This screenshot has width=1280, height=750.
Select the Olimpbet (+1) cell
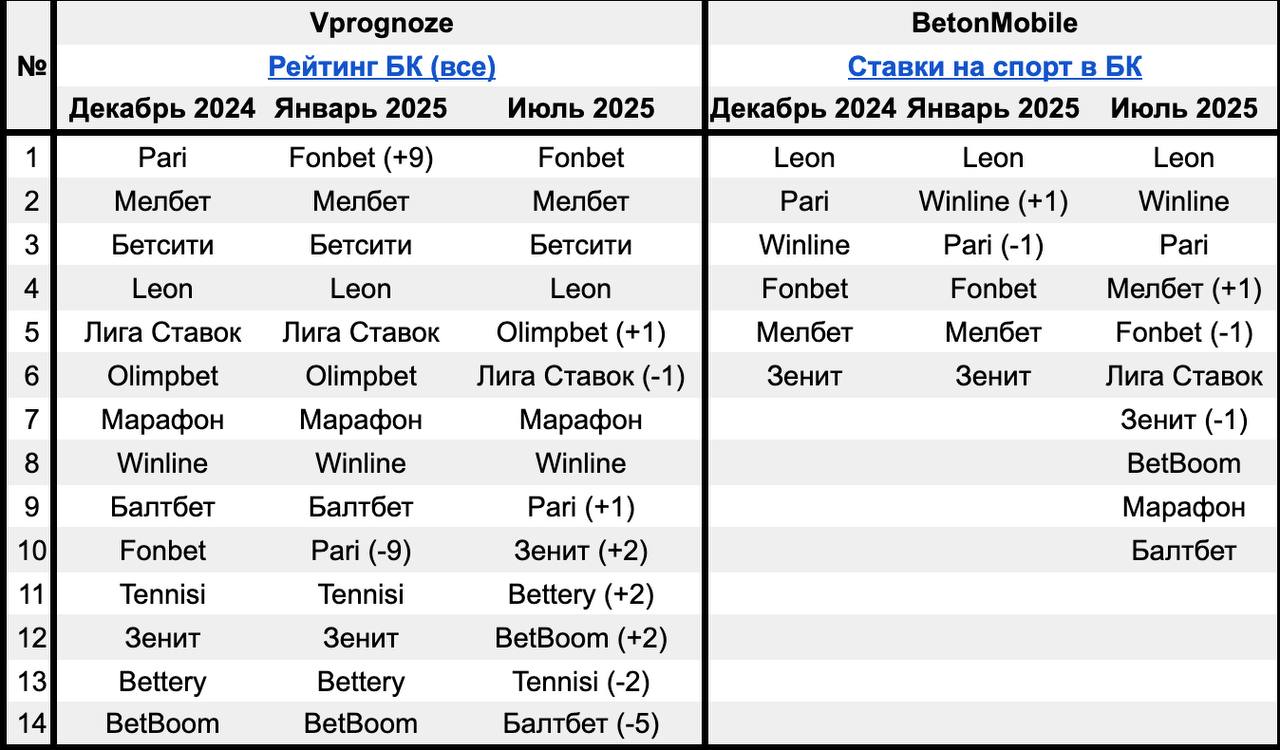[x=581, y=333]
